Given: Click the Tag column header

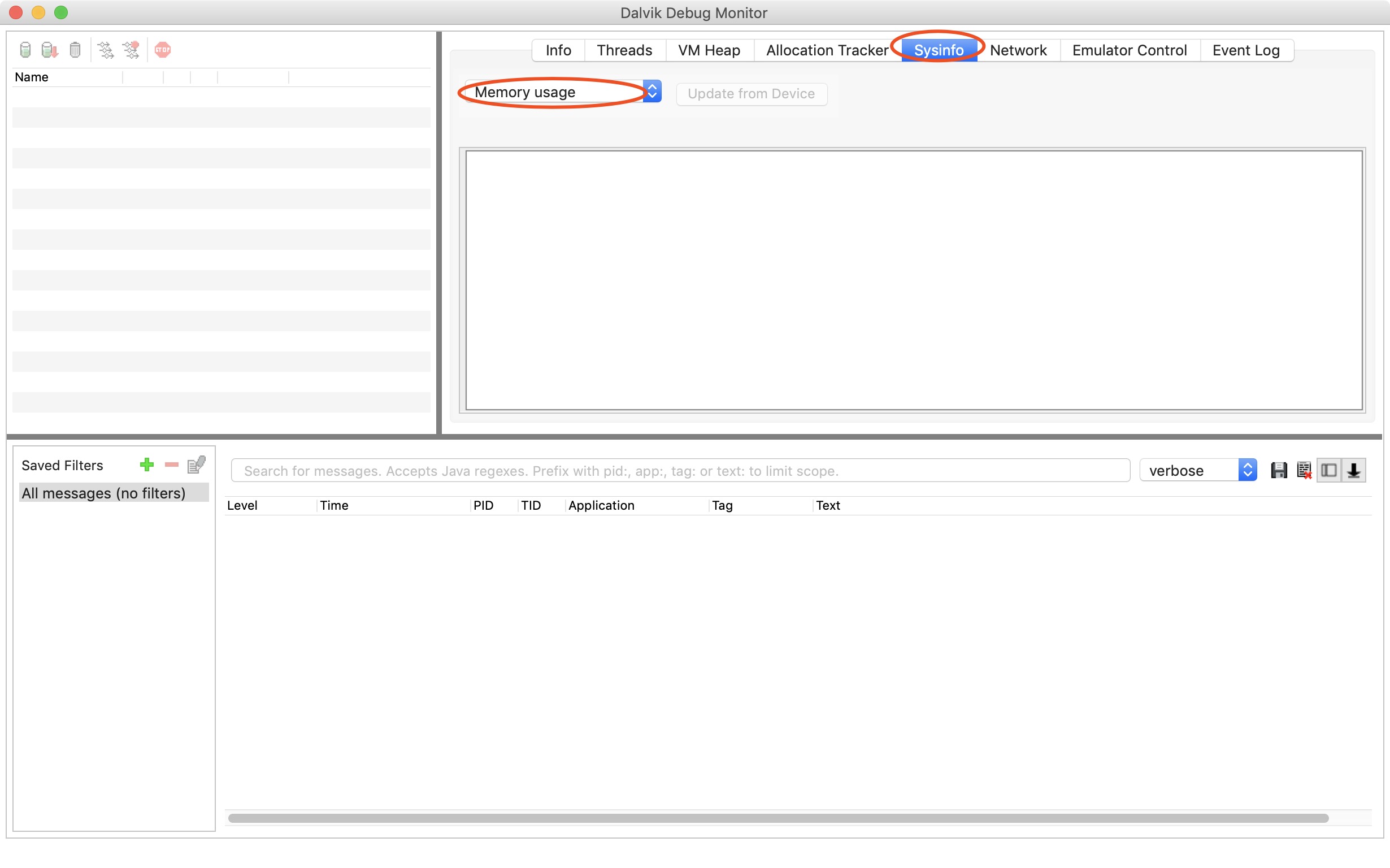Looking at the screenshot, I should (761, 505).
